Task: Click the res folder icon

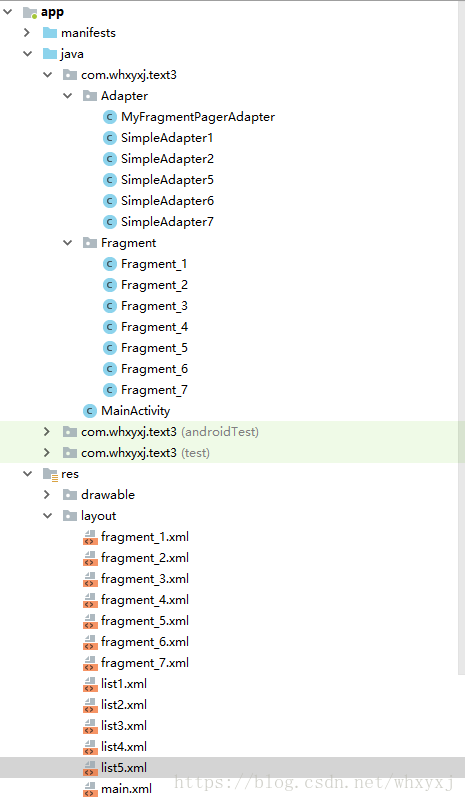Action: point(50,474)
